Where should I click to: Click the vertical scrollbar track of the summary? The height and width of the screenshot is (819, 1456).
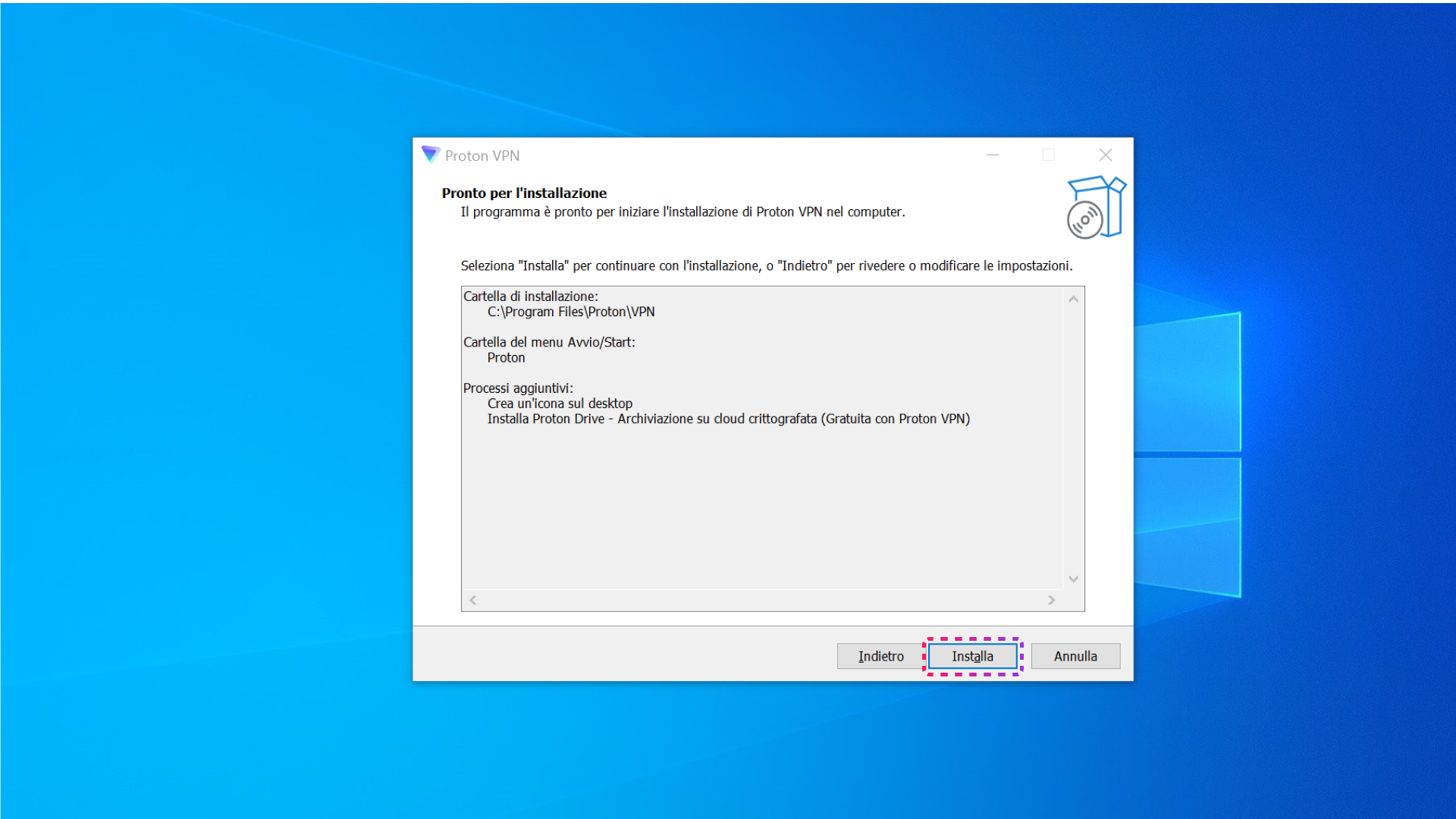1073,440
